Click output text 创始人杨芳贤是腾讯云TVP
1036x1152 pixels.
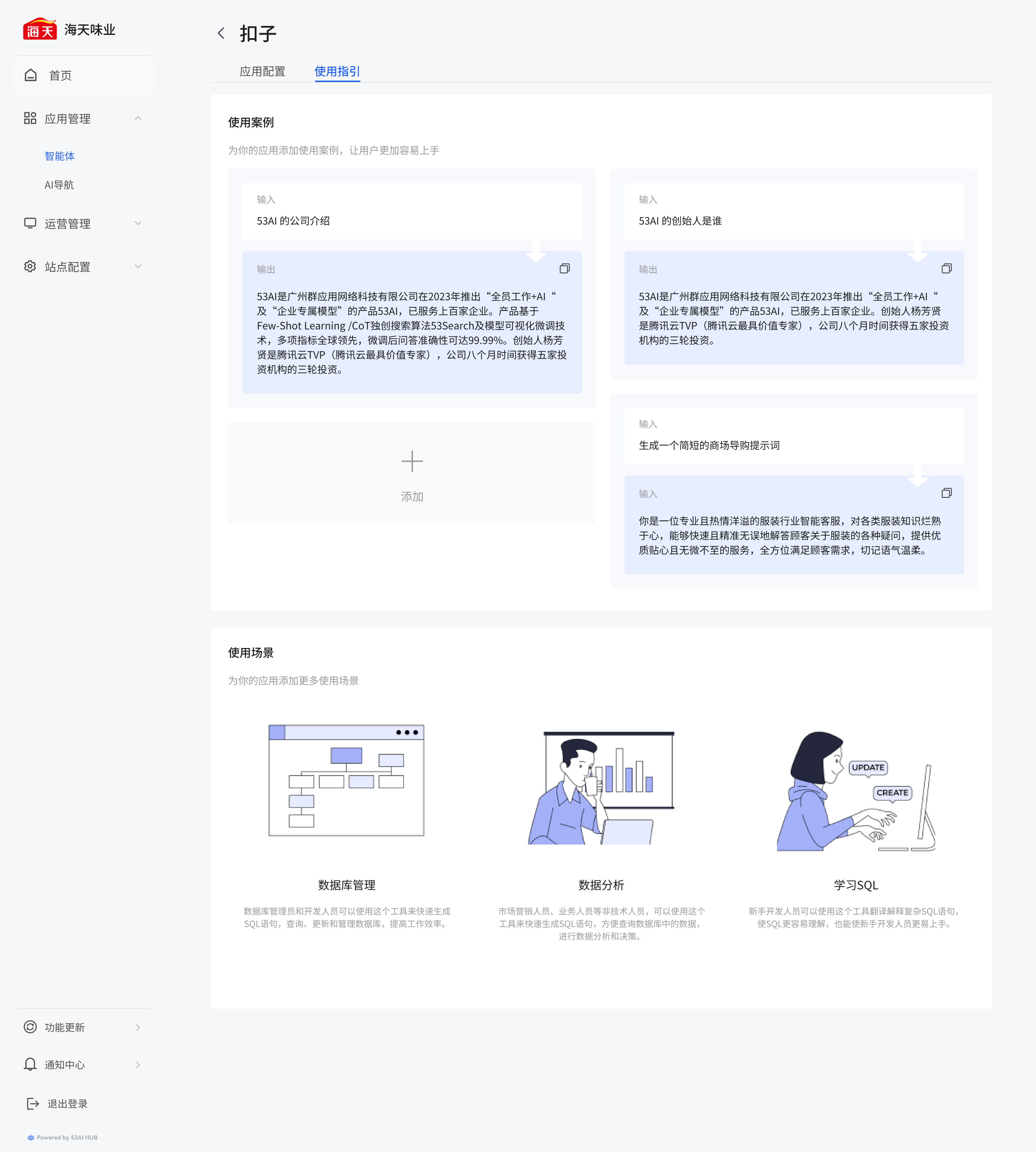(x=794, y=318)
